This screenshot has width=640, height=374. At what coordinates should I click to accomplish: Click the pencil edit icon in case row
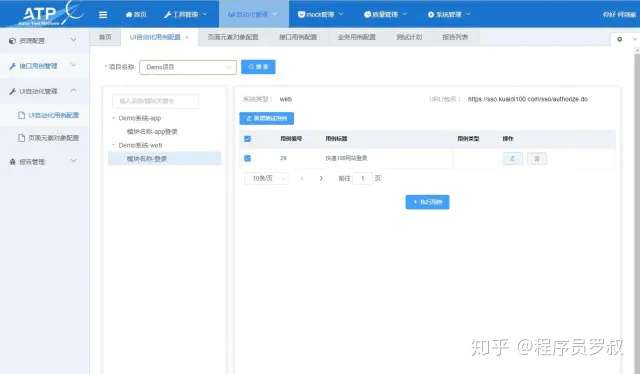point(513,158)
